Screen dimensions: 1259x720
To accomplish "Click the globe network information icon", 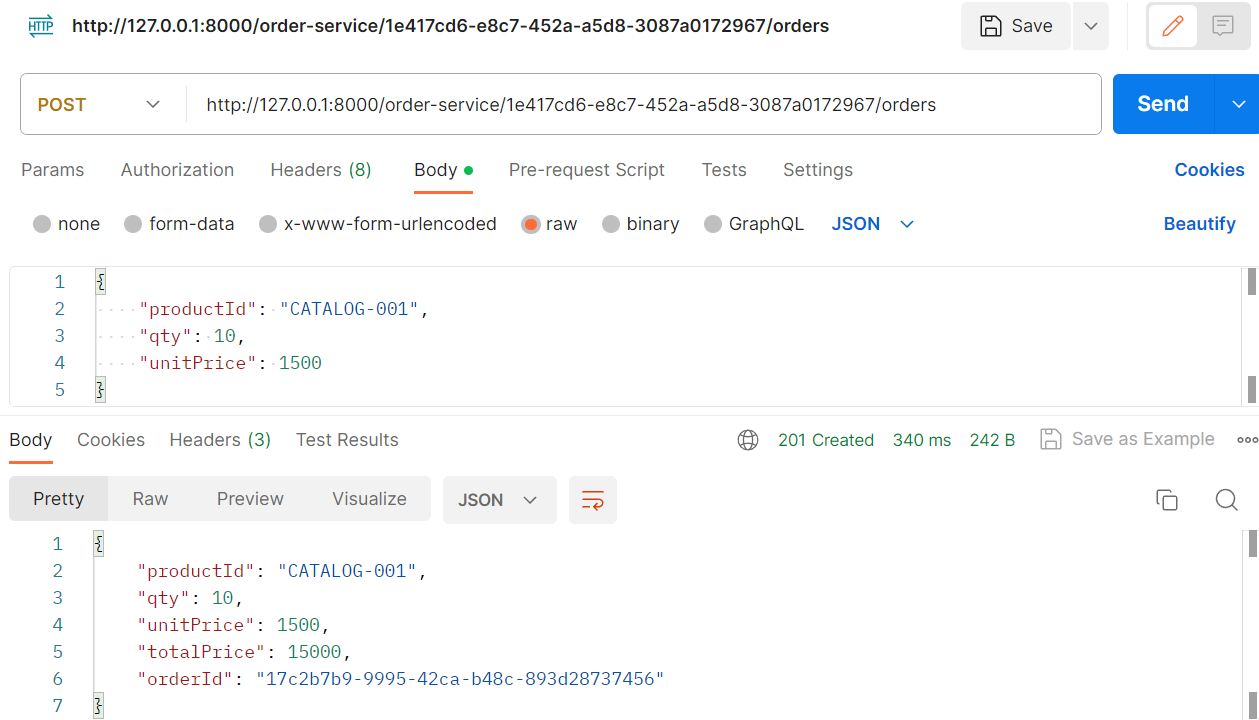I will click(x=748, y=440).
